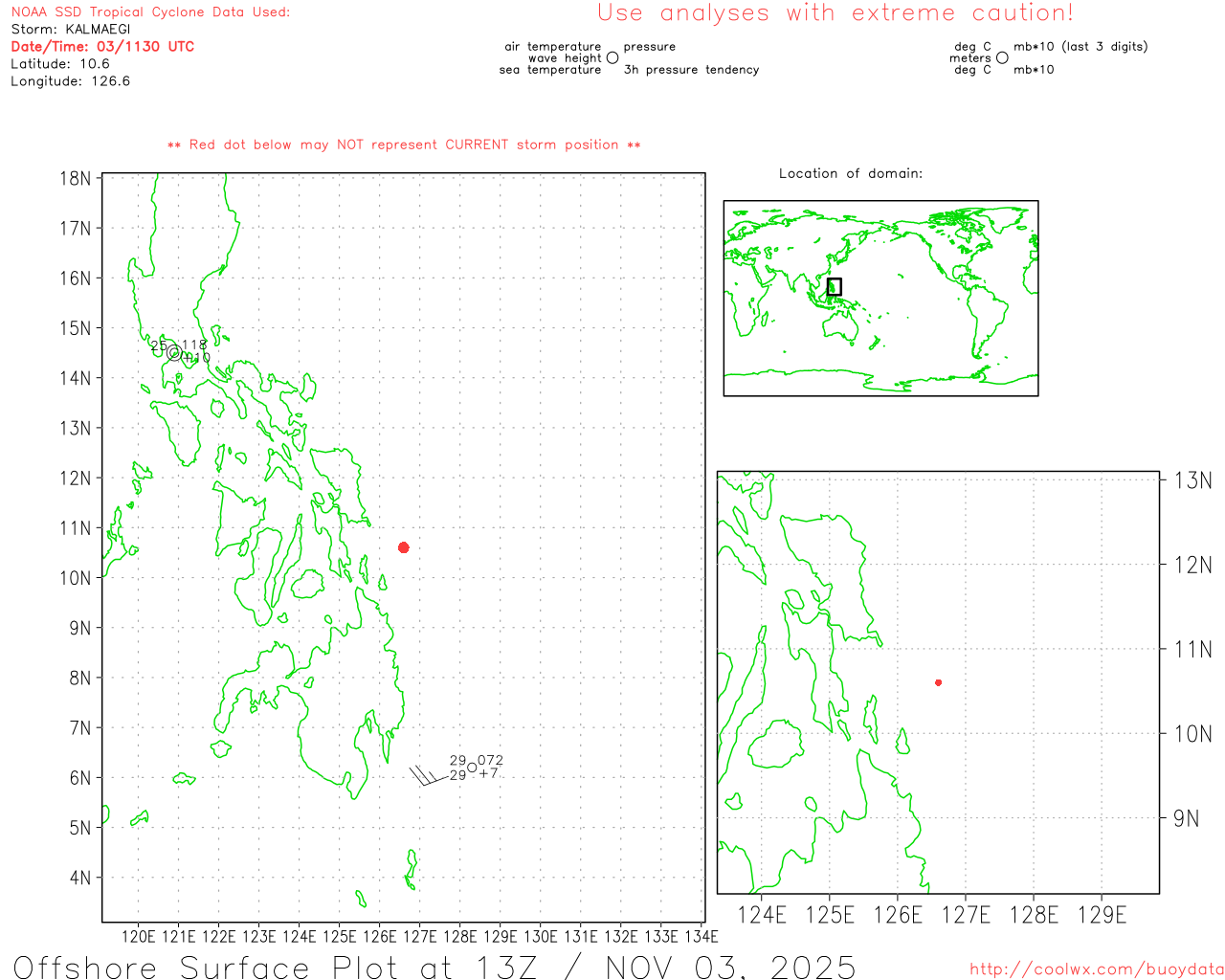Viewport: 1225px width, 980px height.
Task: Open the coolwx.com/buoydata link
Action: click(x=1096, y=969)
